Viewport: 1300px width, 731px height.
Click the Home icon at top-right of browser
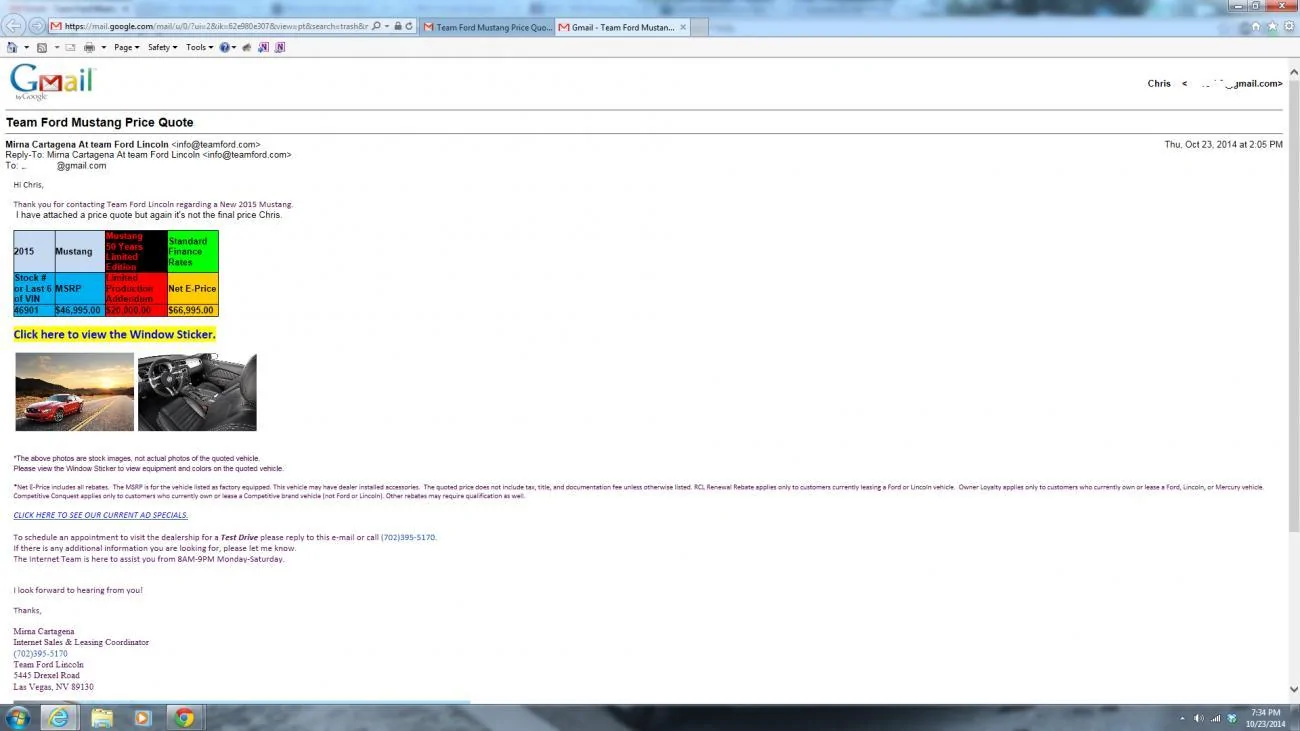pos(1256,27)
